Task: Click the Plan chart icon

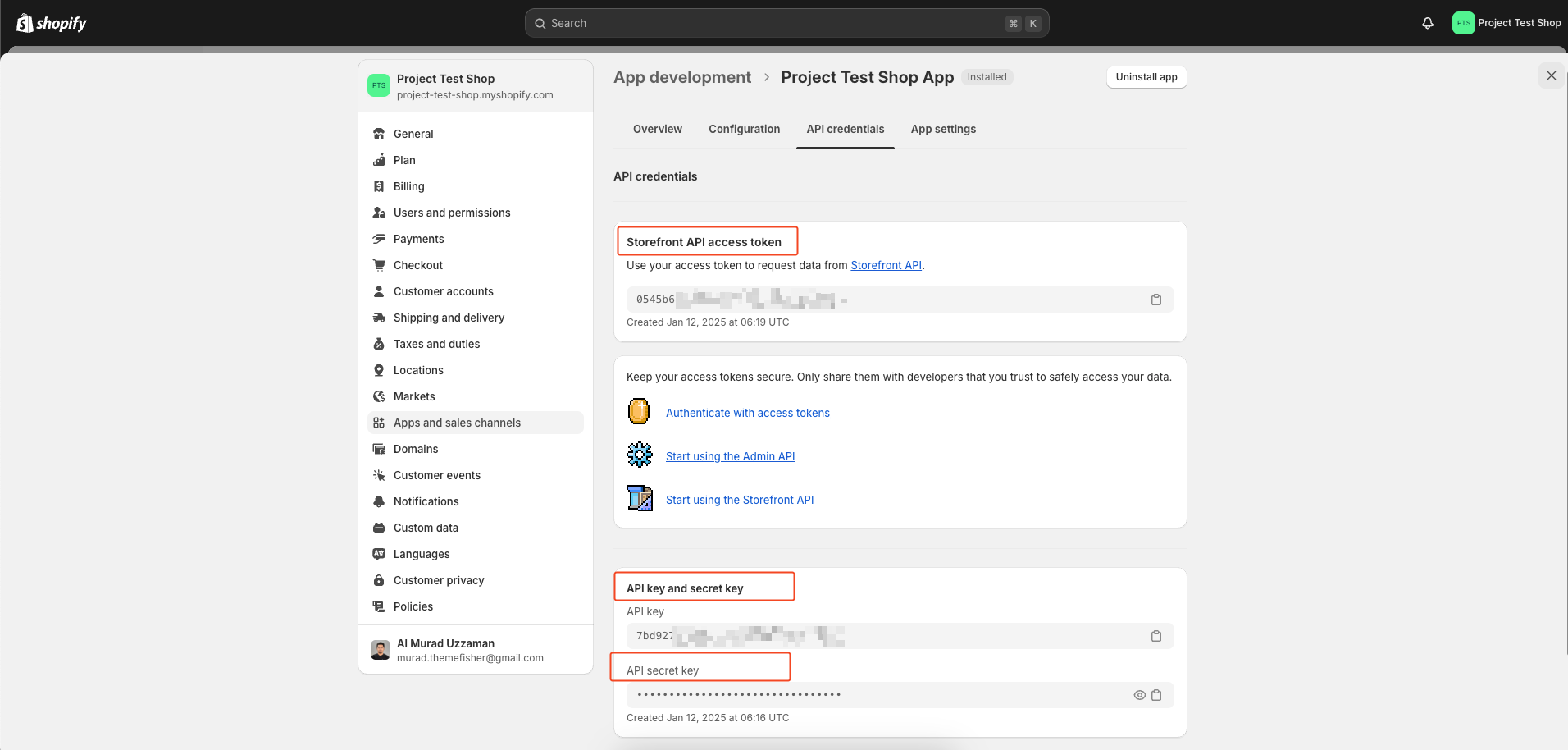Action: [379, 160]
